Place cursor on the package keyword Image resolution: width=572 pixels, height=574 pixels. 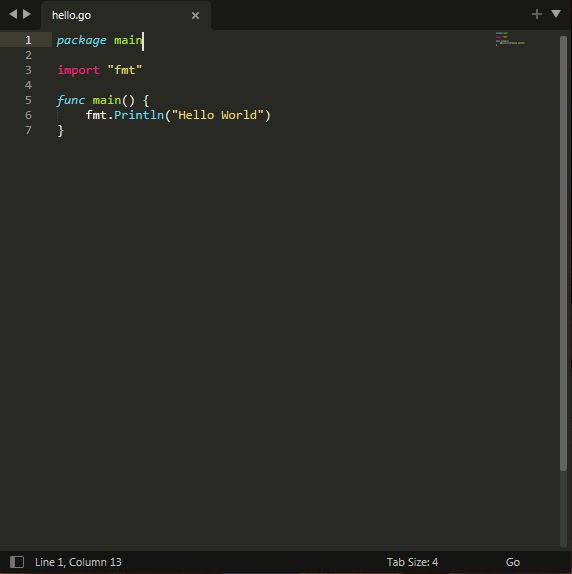[82, 40]
